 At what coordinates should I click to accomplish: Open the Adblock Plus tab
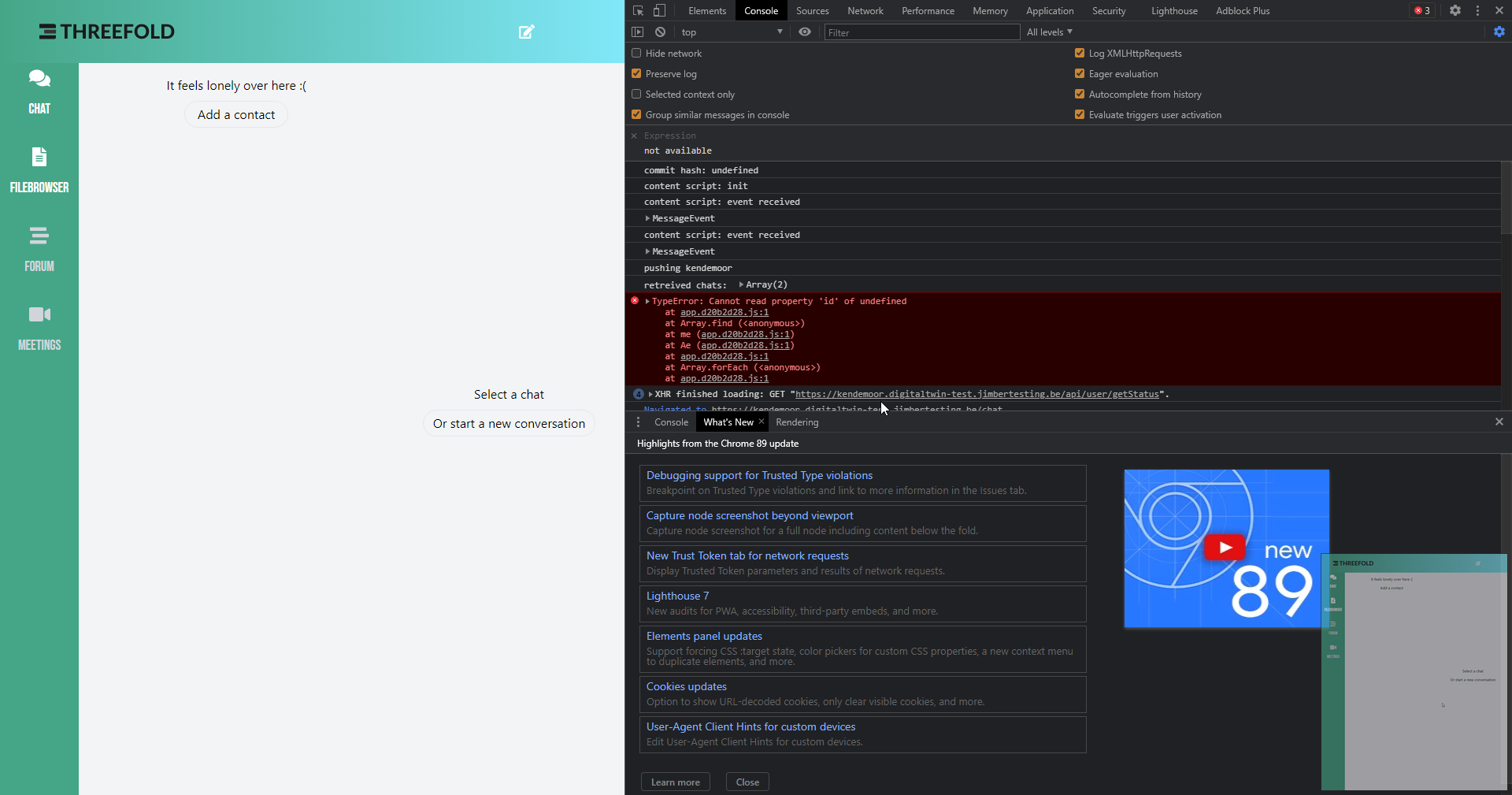pos(1243,10)
